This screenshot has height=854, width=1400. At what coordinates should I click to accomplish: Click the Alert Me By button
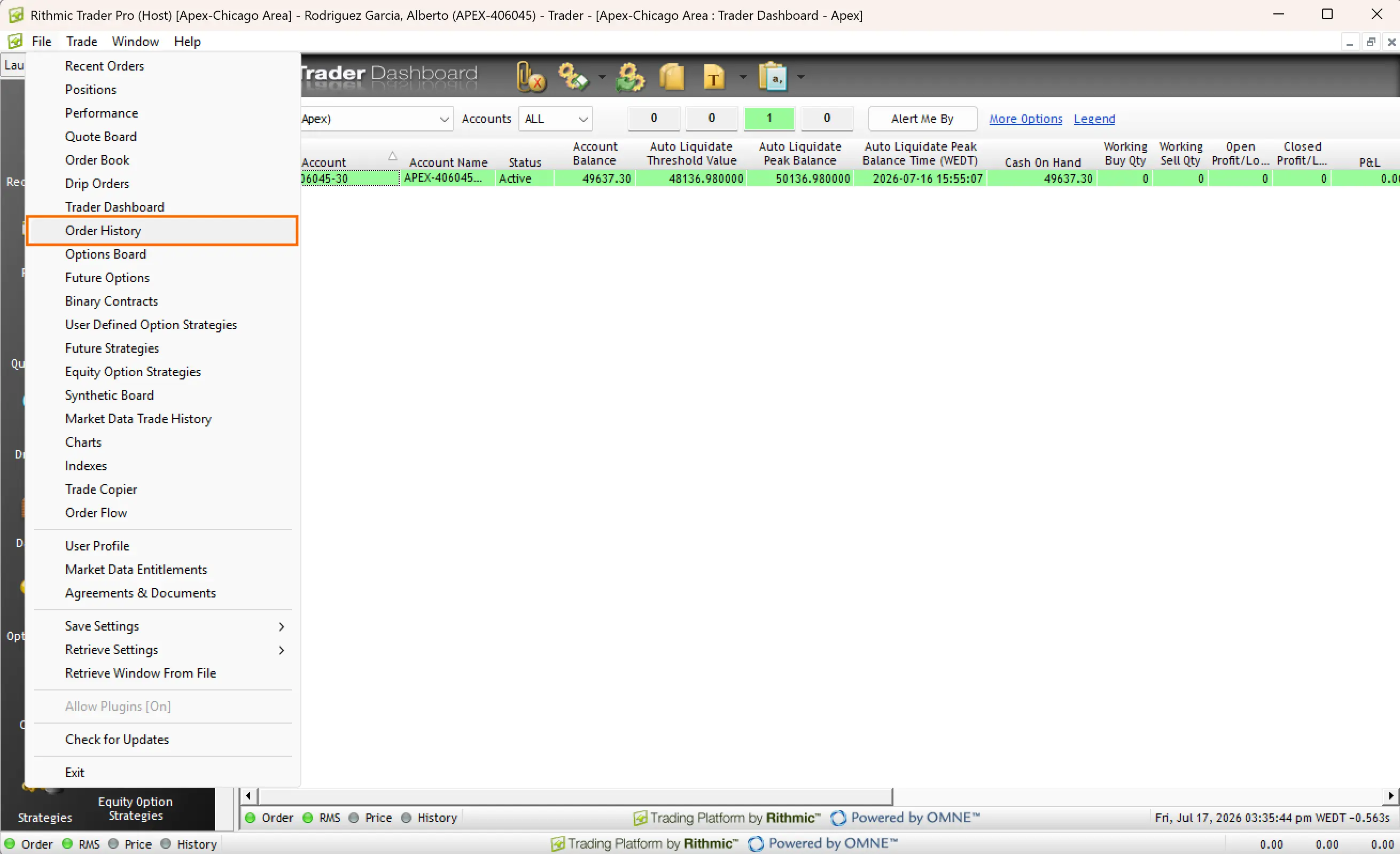coord(922,119)
